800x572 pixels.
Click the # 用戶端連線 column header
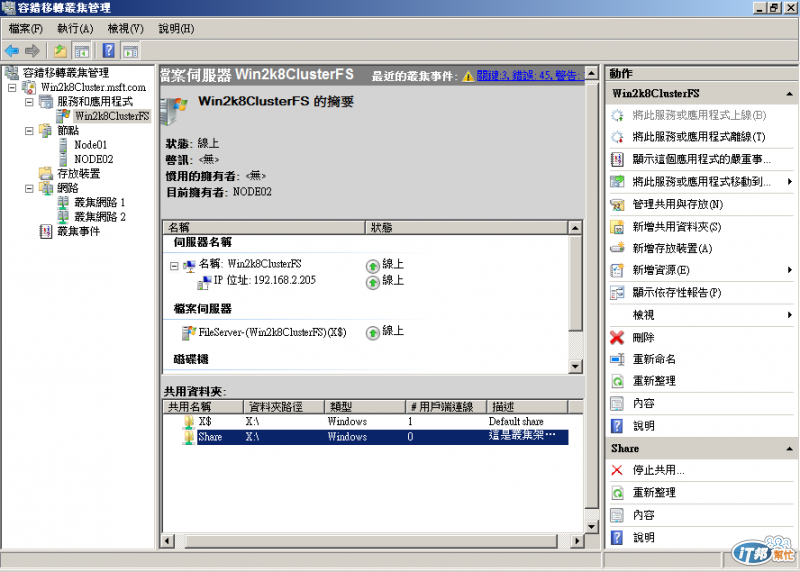click(x=445, y=407)
